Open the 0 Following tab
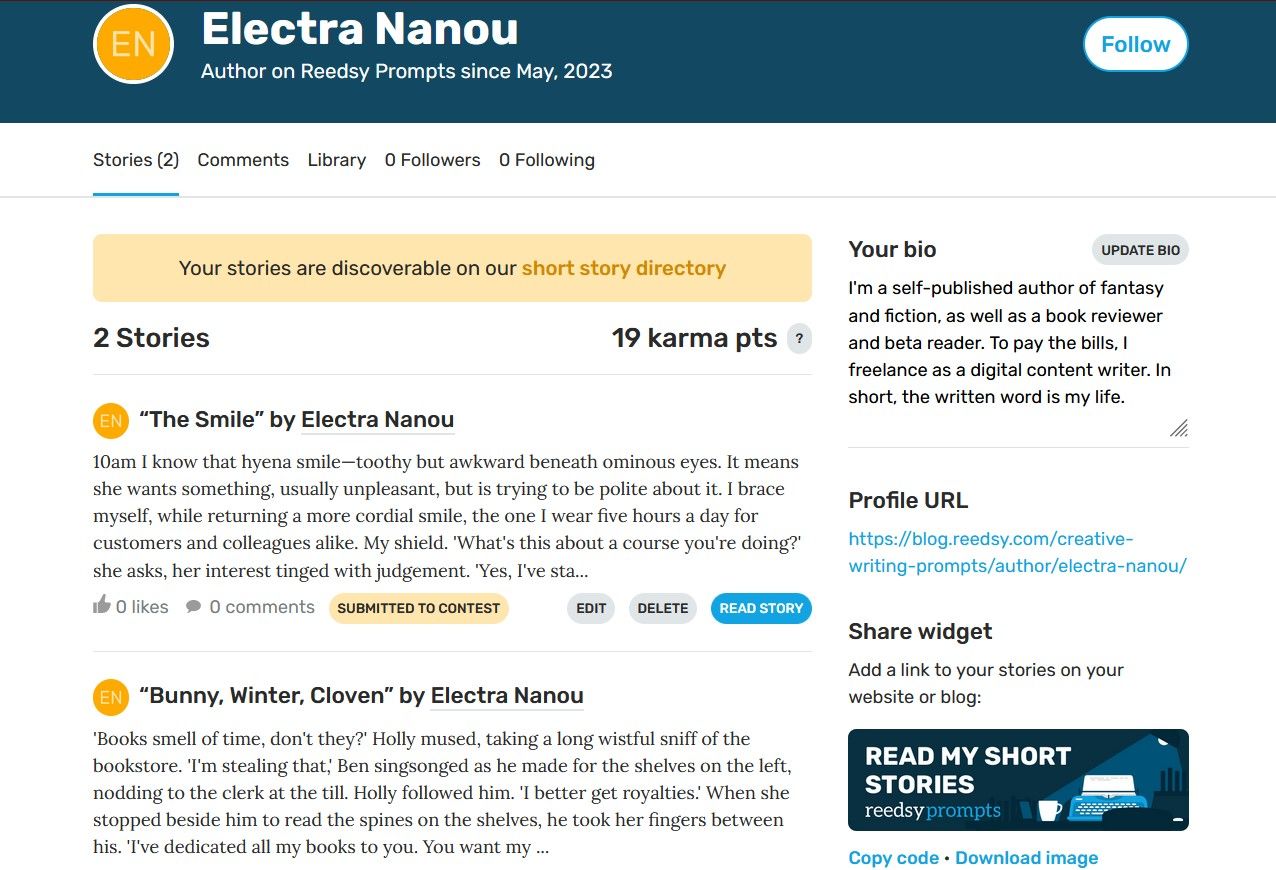The image size is (1276, 870). click(547, 160)
